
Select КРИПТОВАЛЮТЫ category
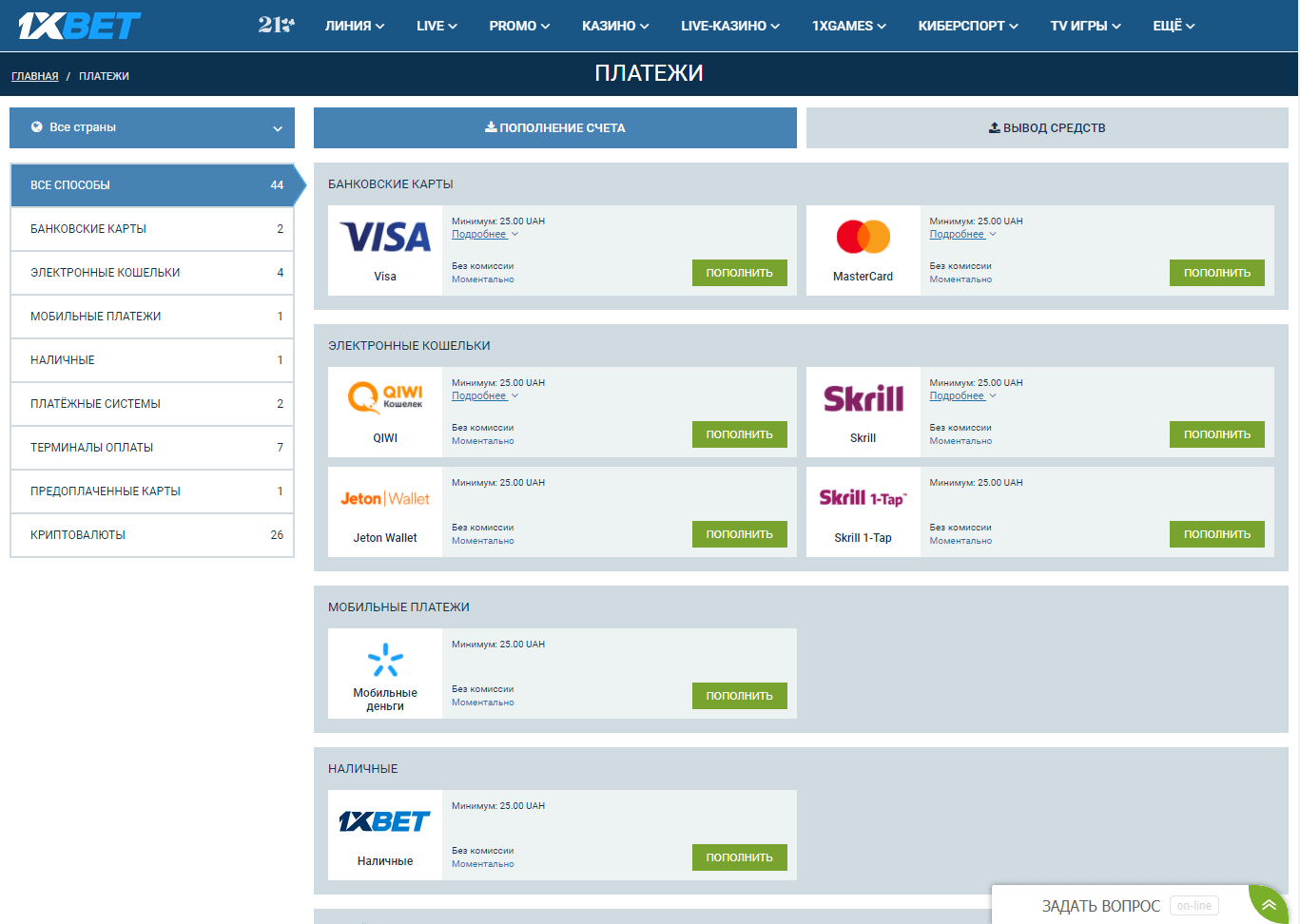point(152,535)
